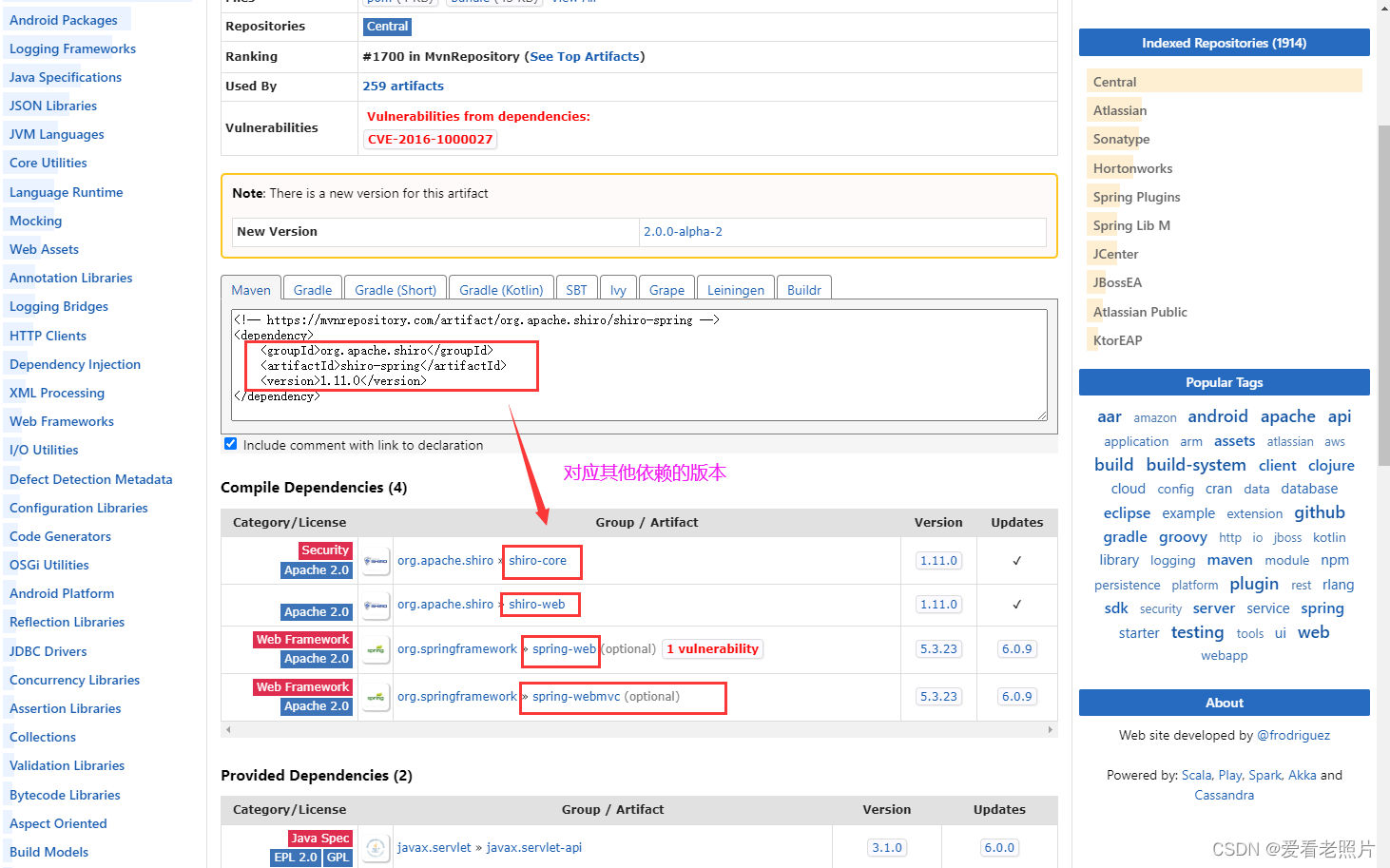Open the build-system popular tag
This screenshot has height=868, width=1390.
coord(1196,465)
